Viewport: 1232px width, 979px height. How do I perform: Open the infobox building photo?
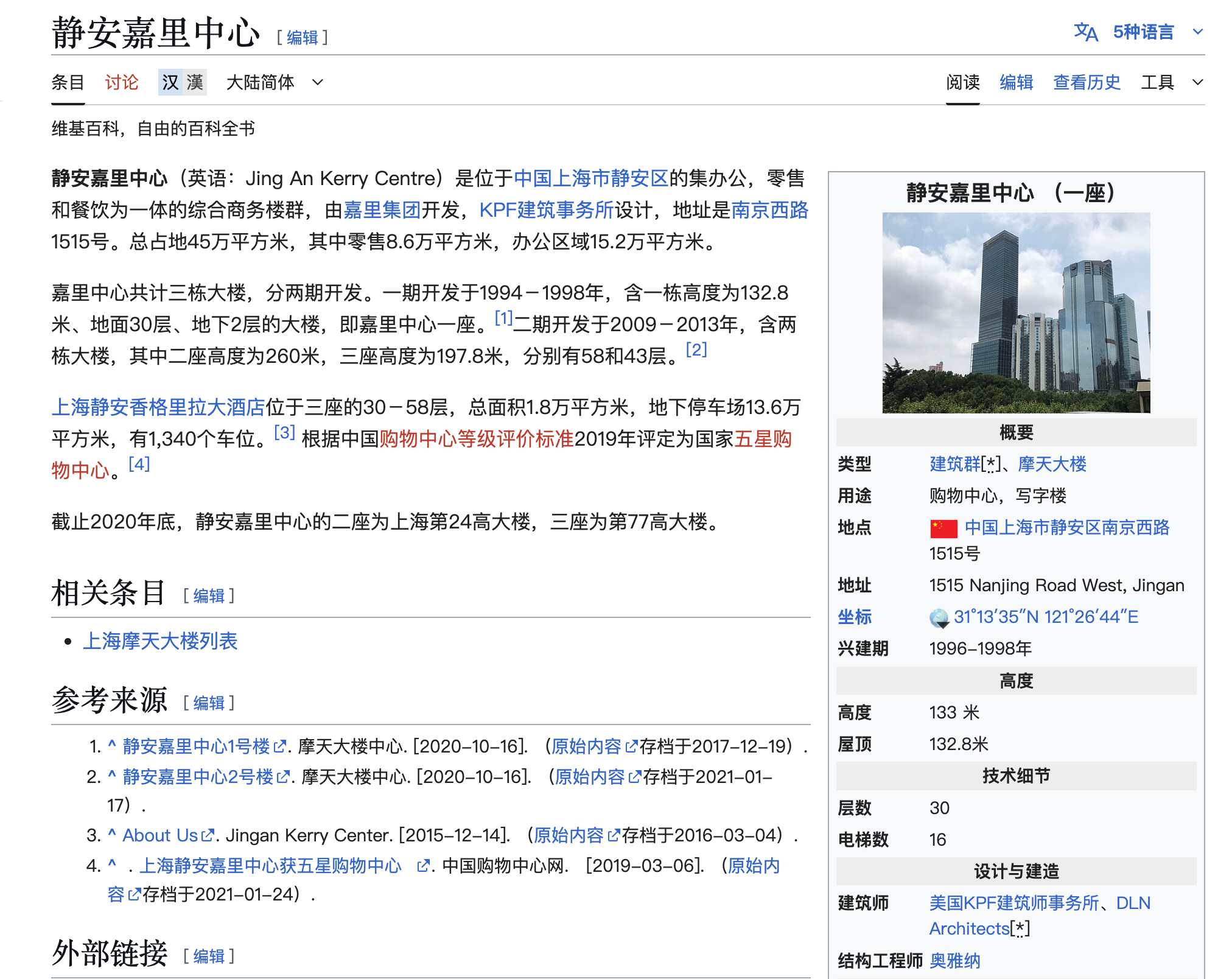click(1016, 313)
